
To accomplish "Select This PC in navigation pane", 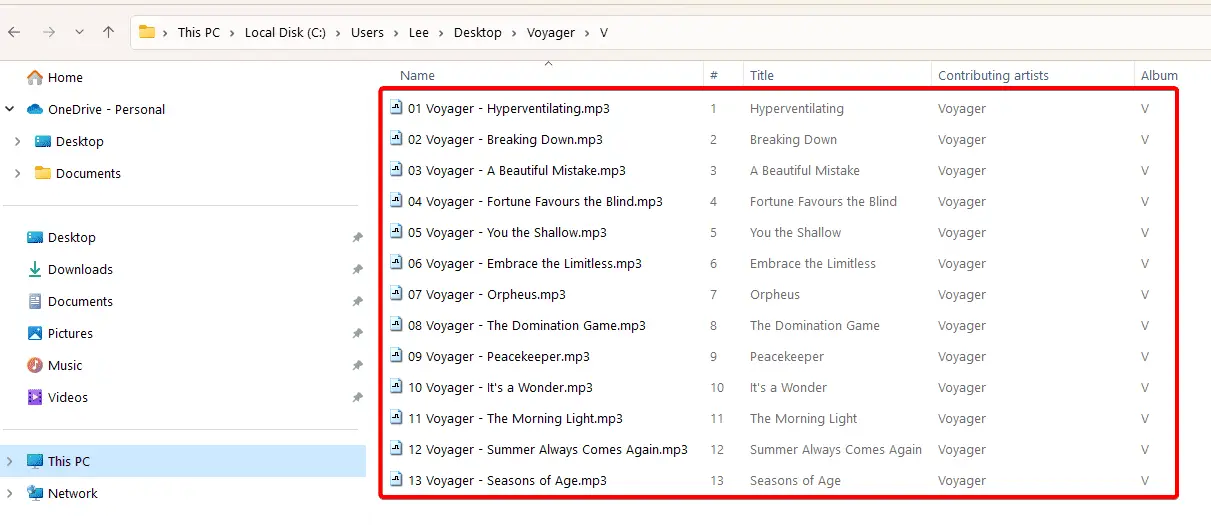I will click(x=183, y=461).
